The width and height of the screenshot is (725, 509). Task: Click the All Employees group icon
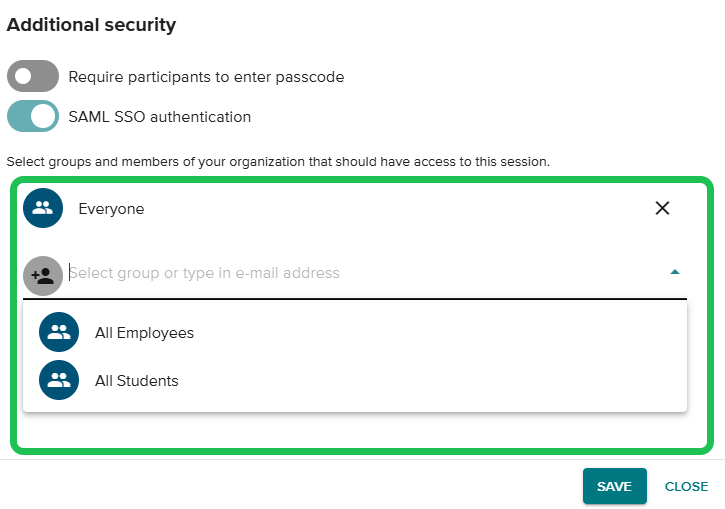[59, 333]
